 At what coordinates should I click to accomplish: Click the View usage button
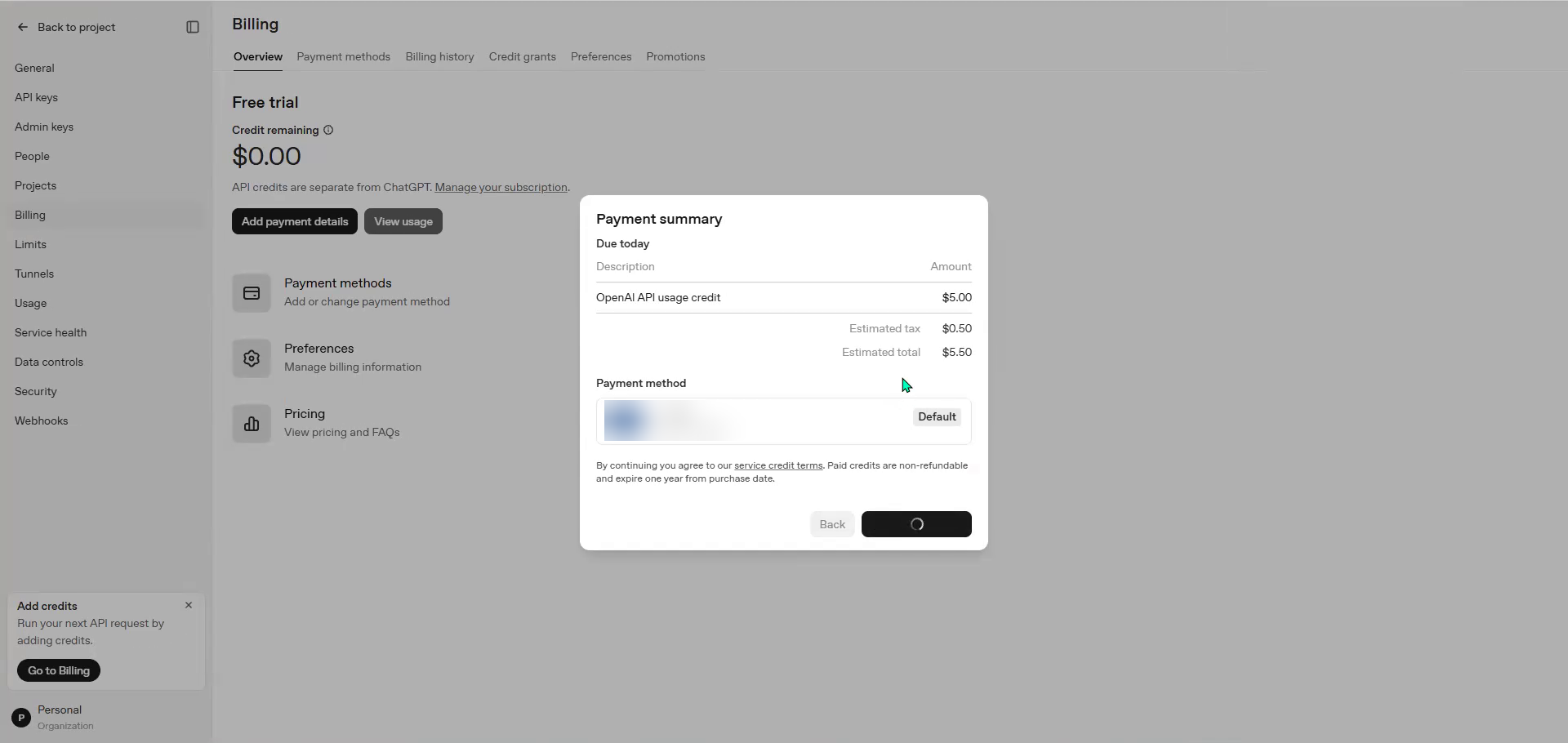point(403,221)
